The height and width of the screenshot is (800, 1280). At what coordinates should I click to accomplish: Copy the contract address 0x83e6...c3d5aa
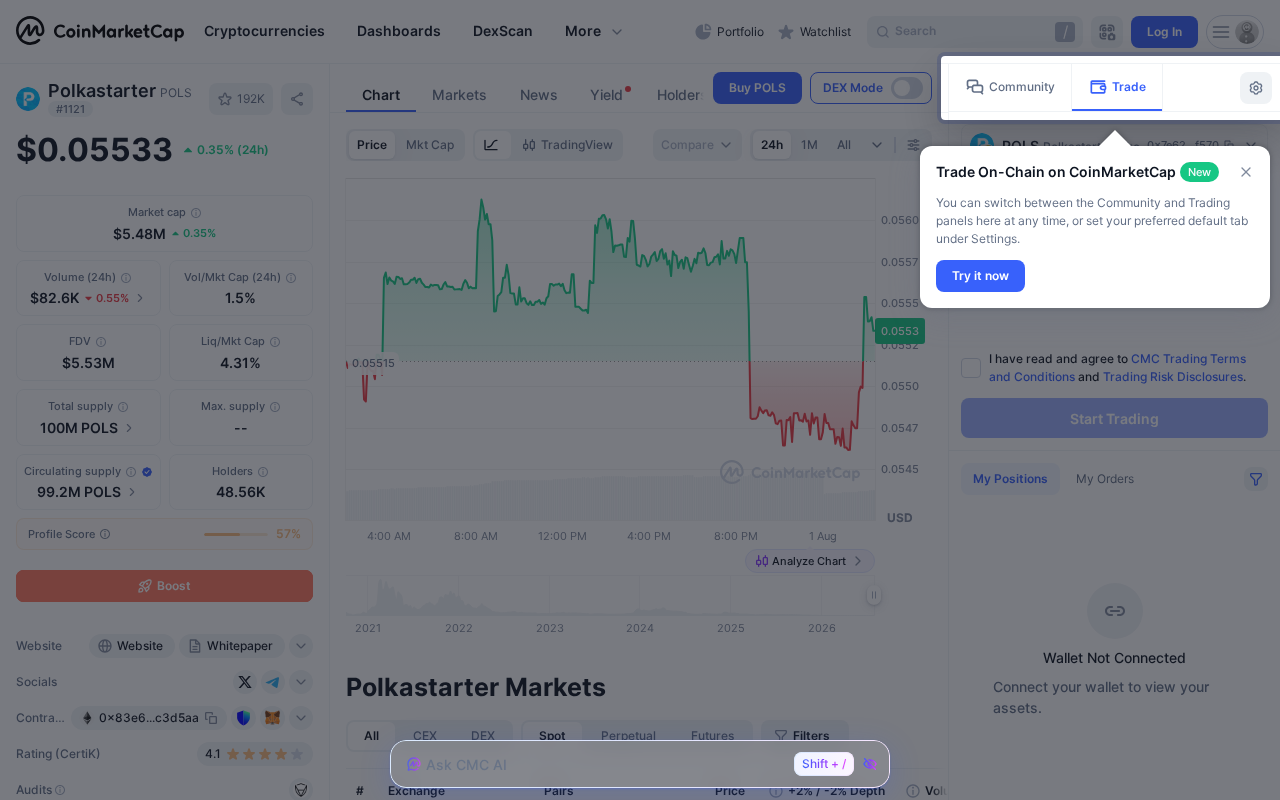click(x=211, y=718)
